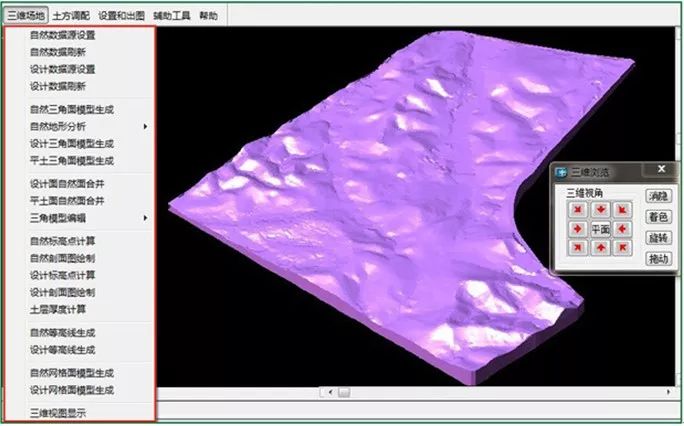Click the bottom-center view arrow icon
The height and width of the screenshot is (426, 684).
pos(600,248)
